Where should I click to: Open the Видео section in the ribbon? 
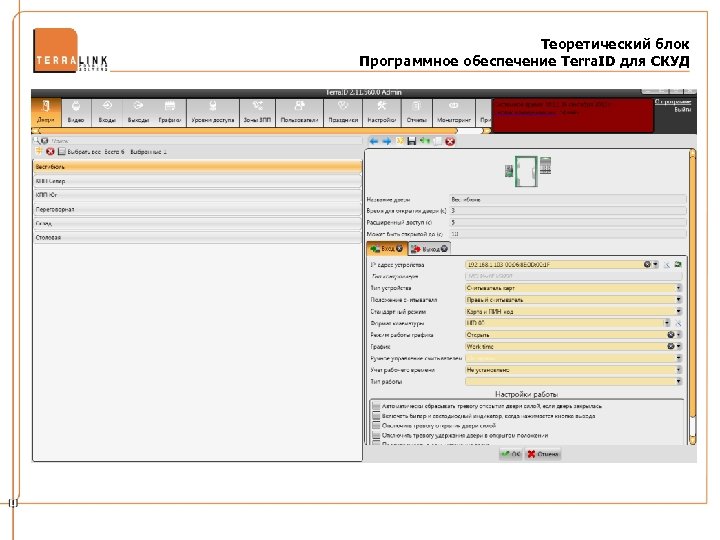76,112
